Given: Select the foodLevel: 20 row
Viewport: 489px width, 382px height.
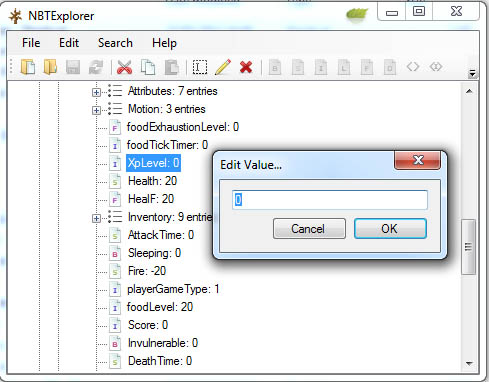Looking at the screenshot, I should pos(160,307).
